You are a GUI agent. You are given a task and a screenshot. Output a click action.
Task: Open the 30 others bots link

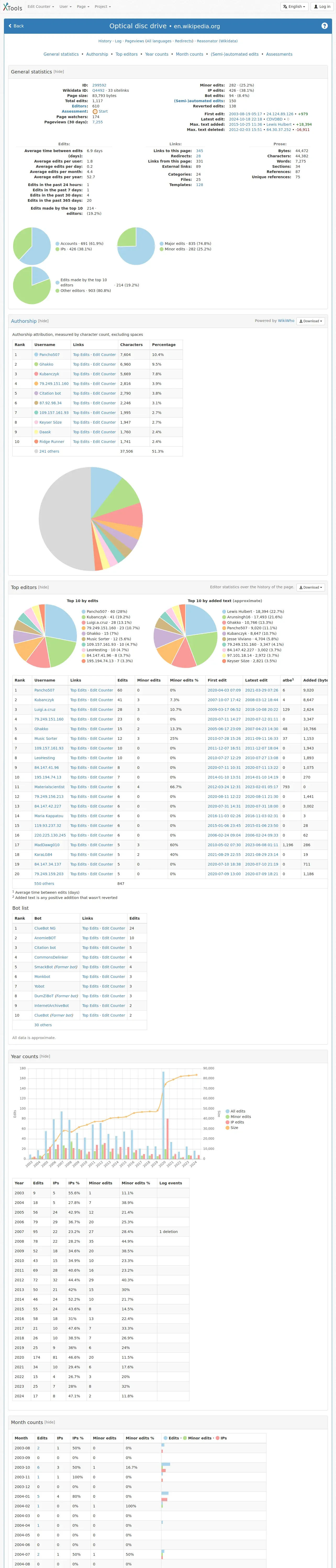[x=43, y=1025]
